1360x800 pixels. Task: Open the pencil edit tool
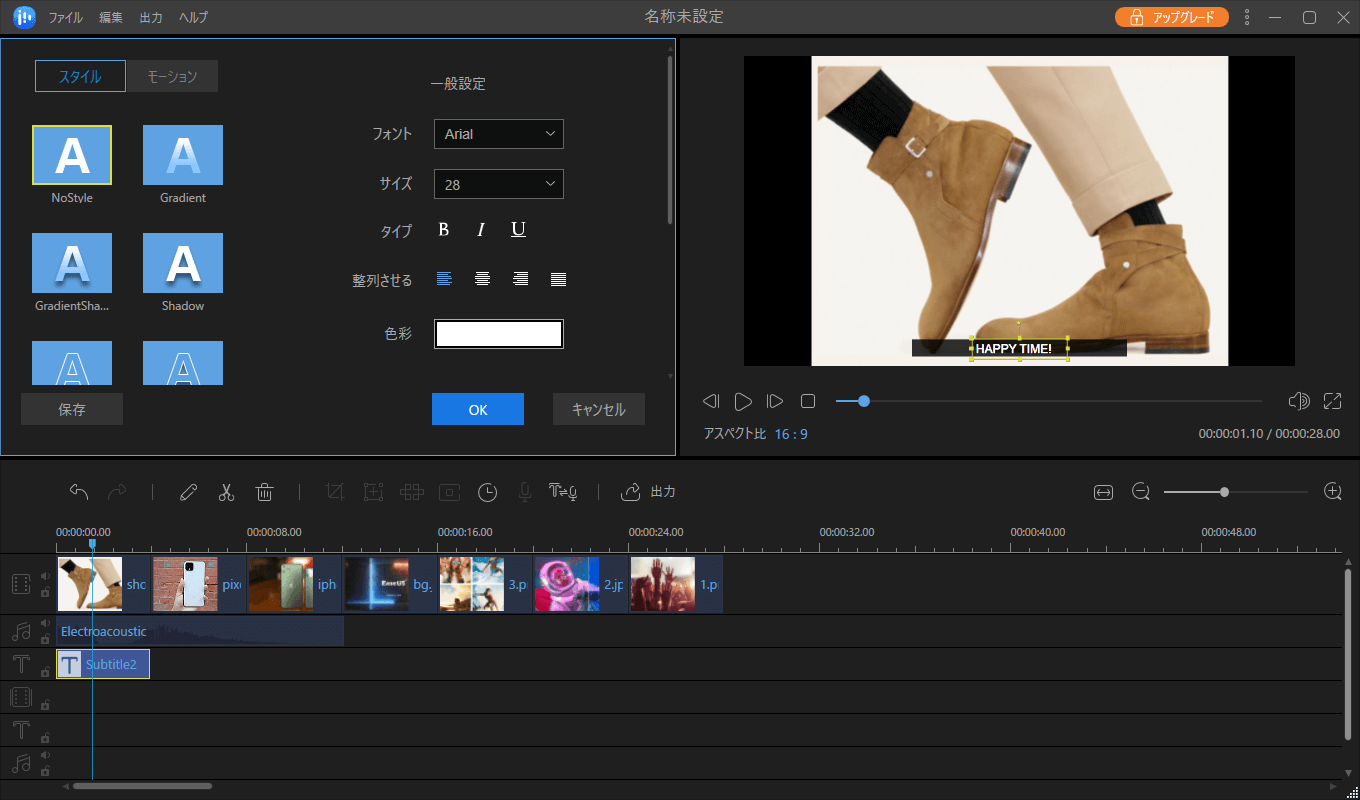(x=188, y=492)
